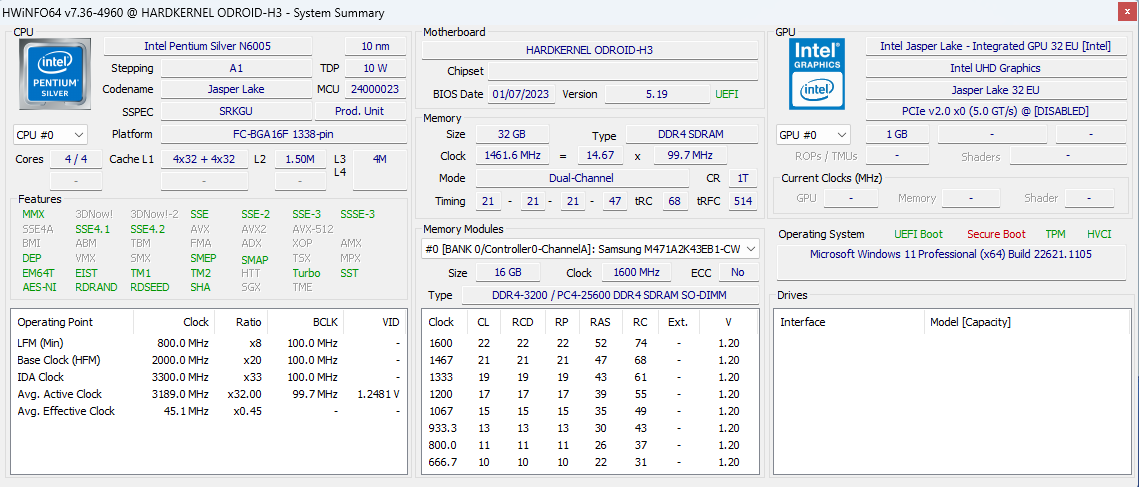Screen dimensions: 1139x487
Task: Click the 666.7 clock row in memory timings table
Action: [590, 462]
